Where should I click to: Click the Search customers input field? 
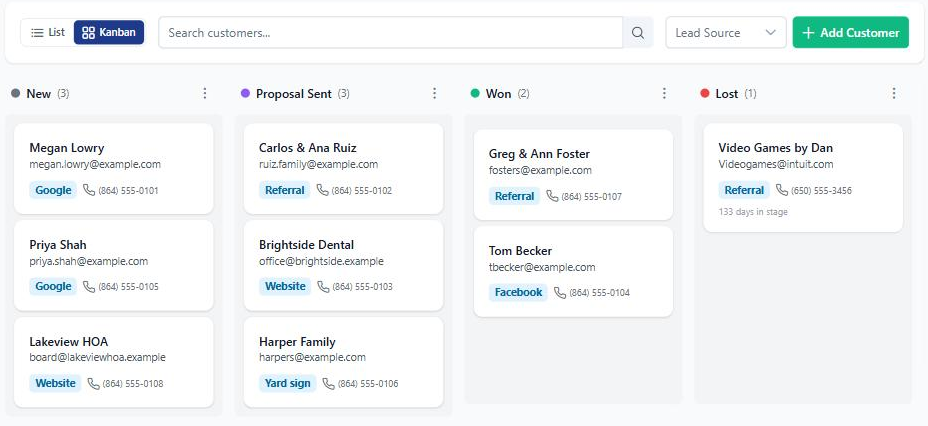pyautogui.click(x=391, y=33)
